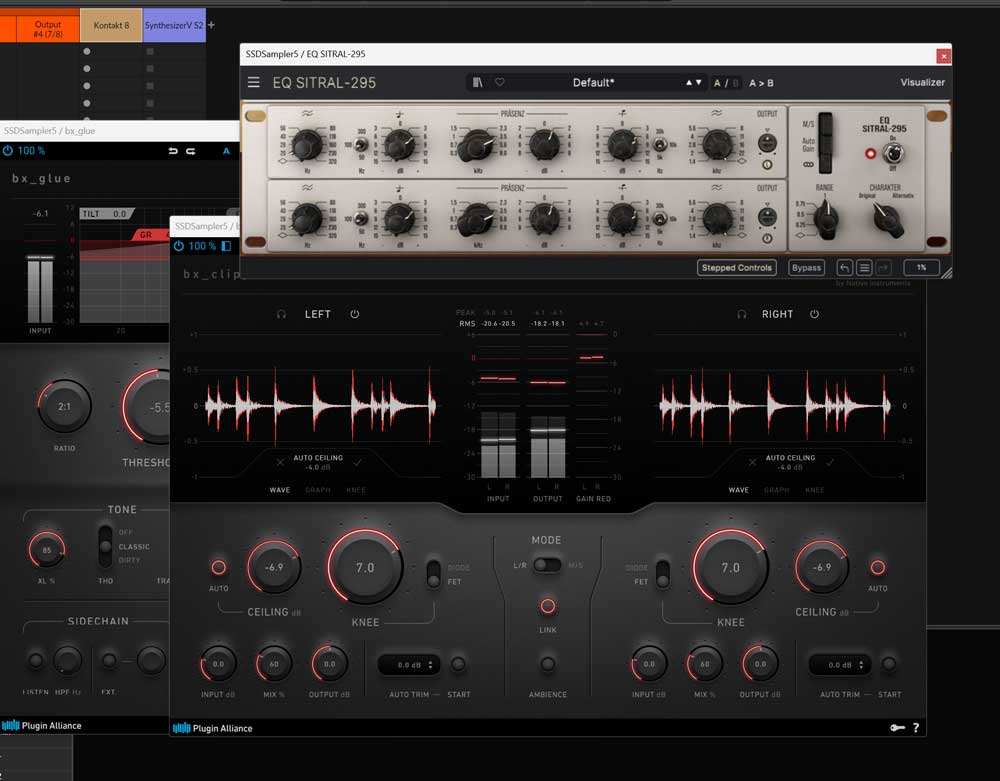Open the key license icon in bx_clipper
1000x781 pixels.
(x=896, y=728)
